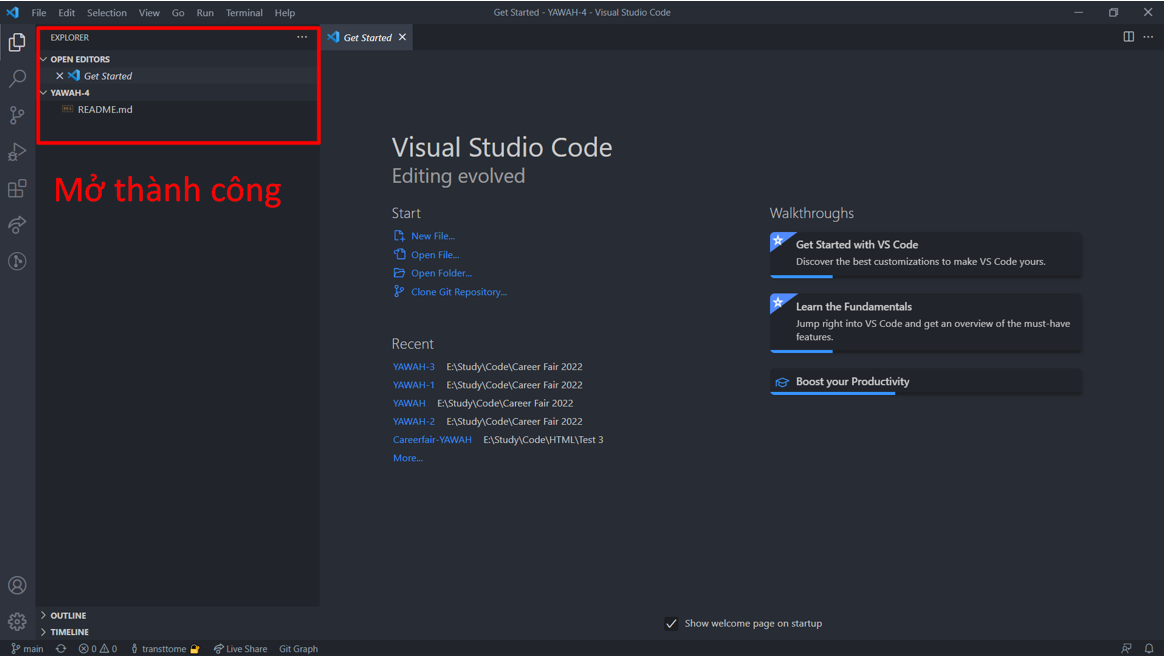The width and height of the screenshot is (1164, 656).
Task: Open Source Control view in activity bar
Action: [x=17, y=115]
